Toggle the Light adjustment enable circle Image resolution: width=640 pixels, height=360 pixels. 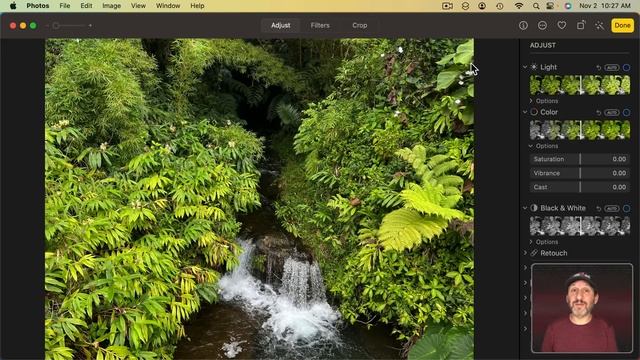pos(627,68)
